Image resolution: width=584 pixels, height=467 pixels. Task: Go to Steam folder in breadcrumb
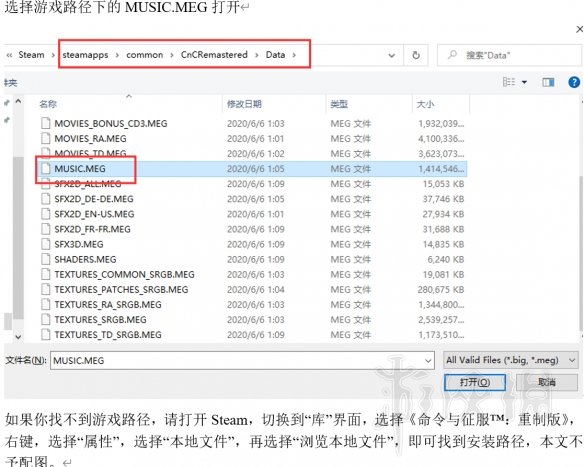[x=31, y=55]
